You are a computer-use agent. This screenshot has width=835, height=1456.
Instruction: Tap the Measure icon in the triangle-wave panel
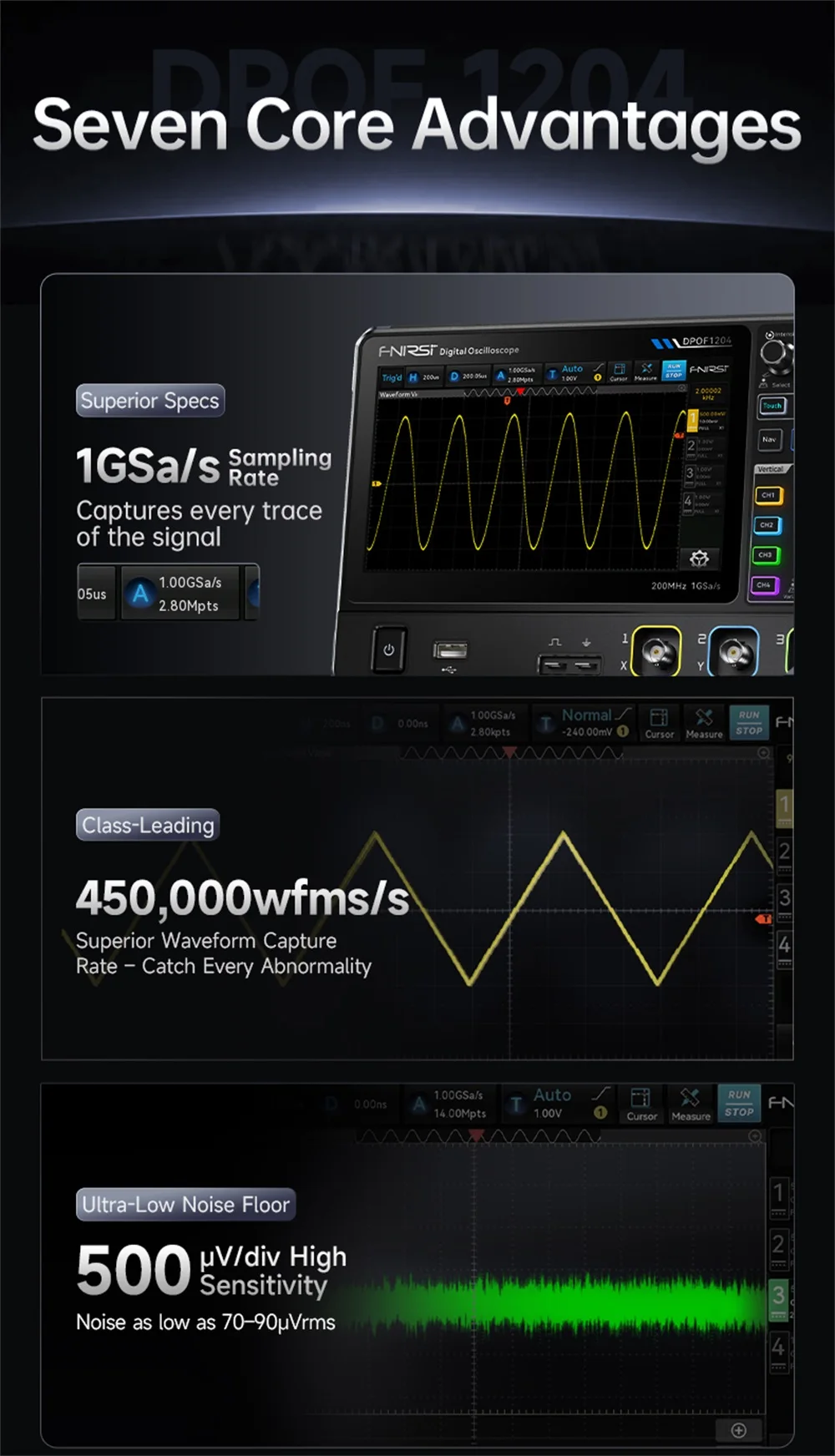(704, 722)
